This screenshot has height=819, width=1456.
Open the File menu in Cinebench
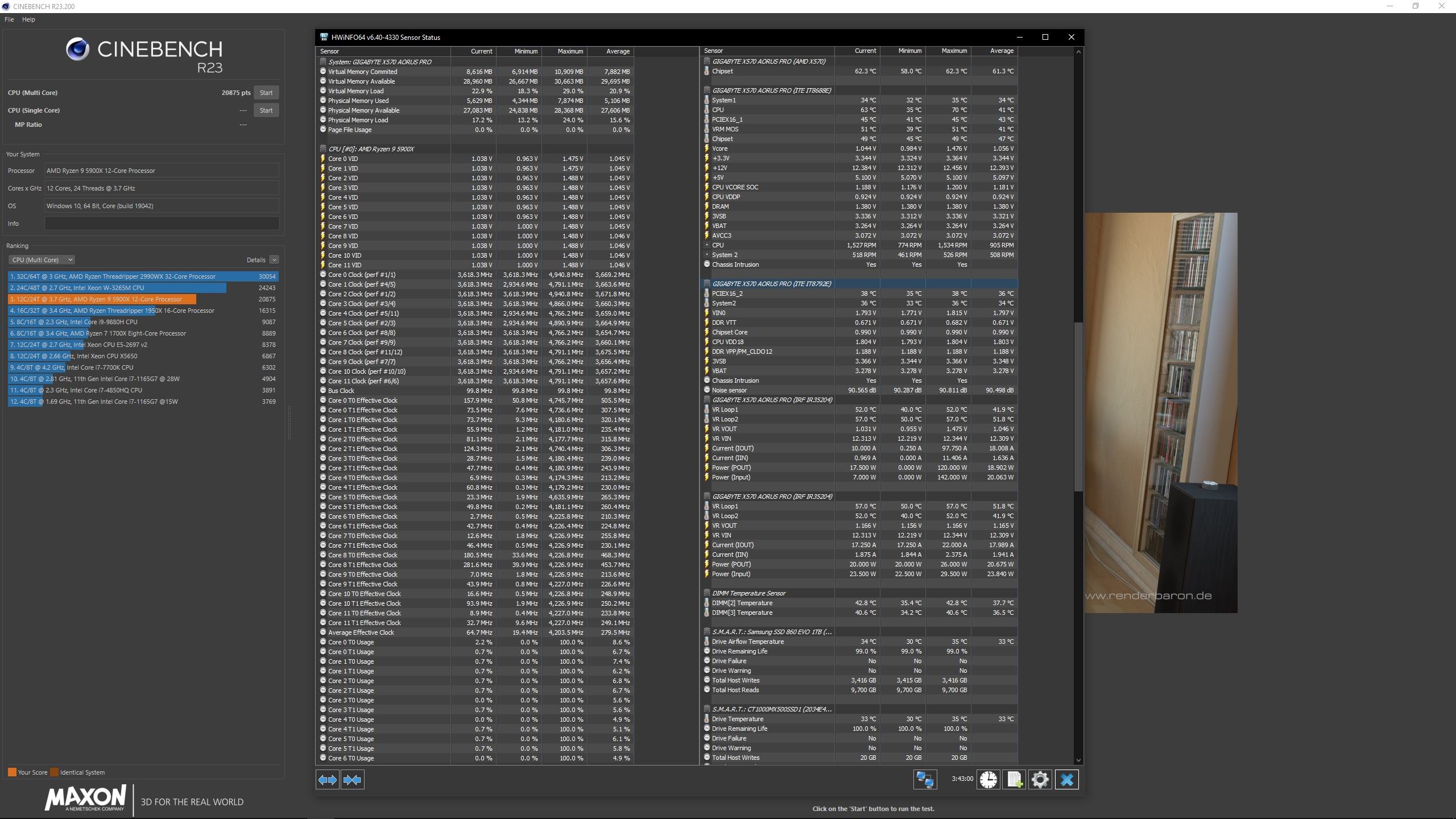pyautogui.click(x=9, y=19)
